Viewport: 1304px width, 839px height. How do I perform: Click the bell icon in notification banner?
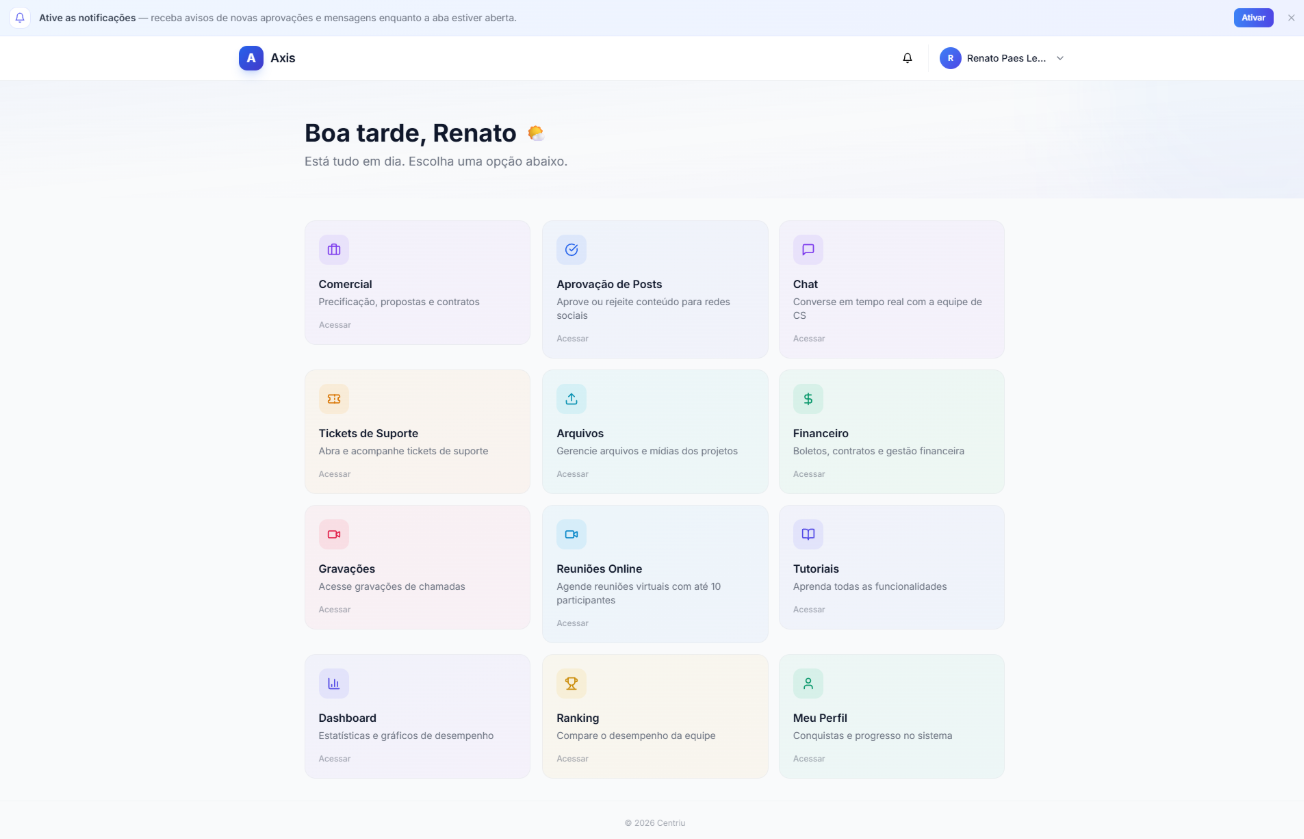19,18
